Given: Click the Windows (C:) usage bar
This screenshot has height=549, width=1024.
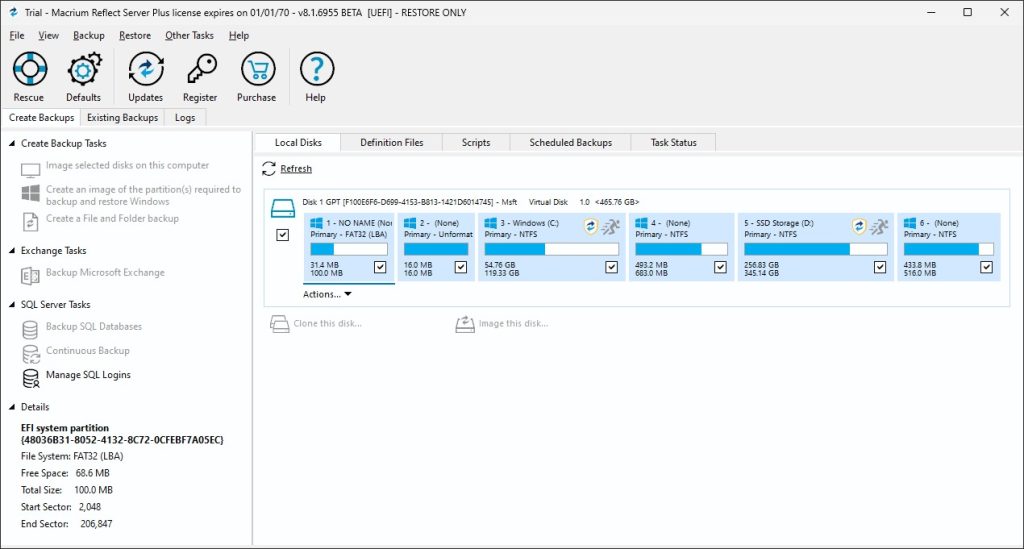Looking at the screenshot, I should (551, 249).
